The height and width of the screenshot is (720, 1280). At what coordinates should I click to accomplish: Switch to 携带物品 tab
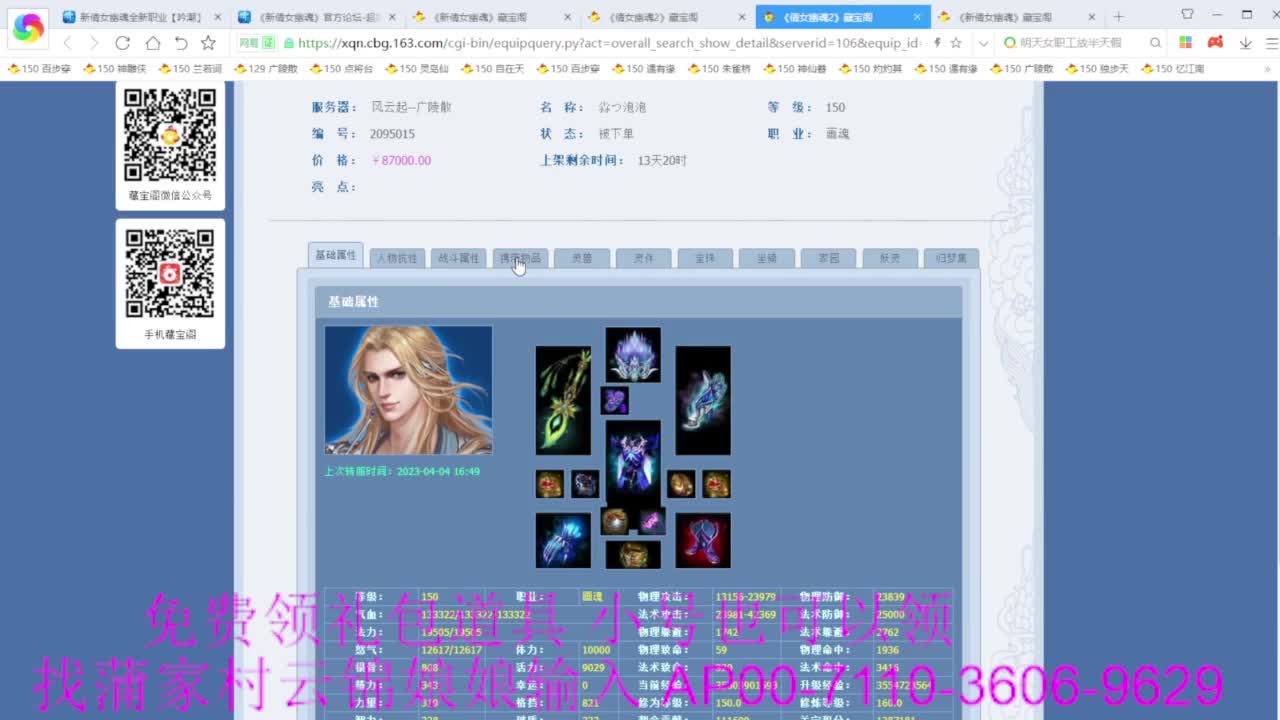pos(520,258)
